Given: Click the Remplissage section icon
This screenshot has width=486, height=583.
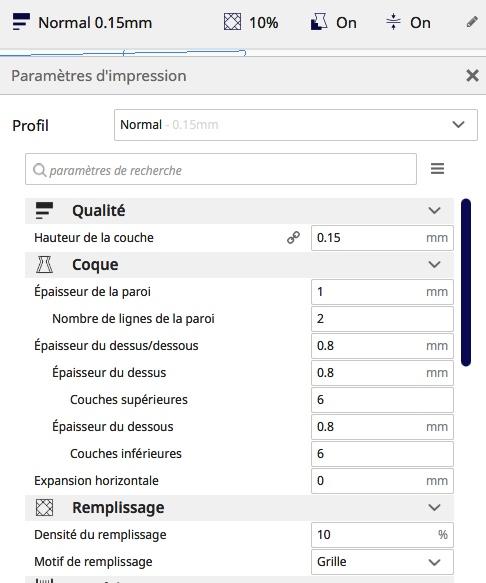Looking at the screenshot, I should coord(44,508).
